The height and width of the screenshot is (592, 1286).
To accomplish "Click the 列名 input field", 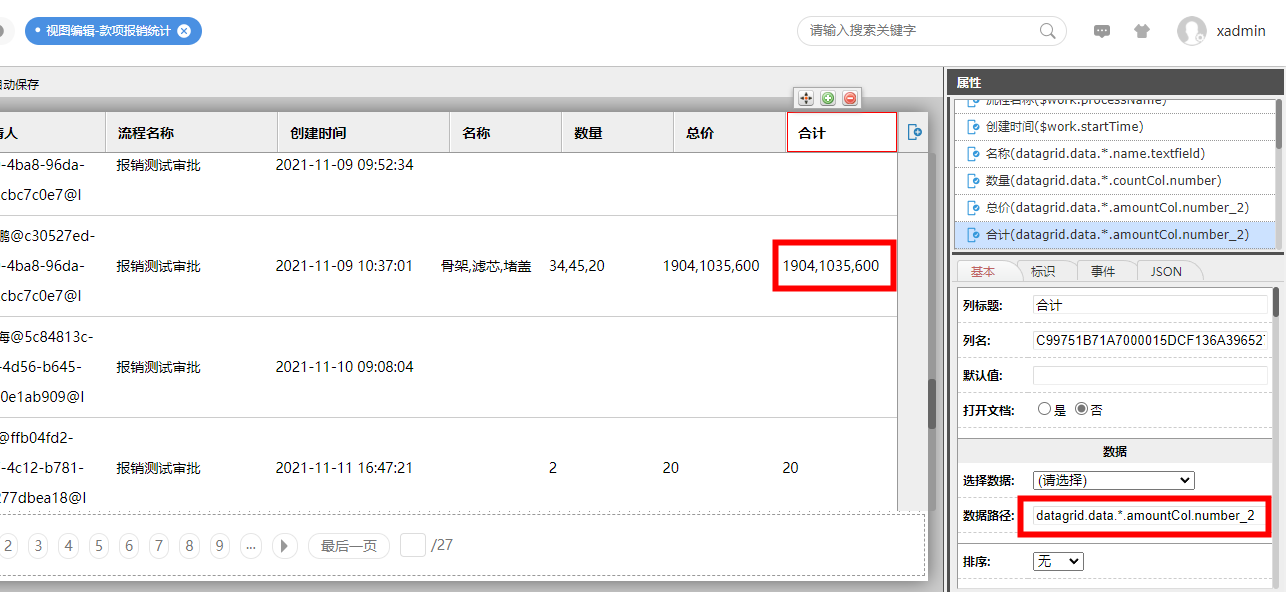I will coord(1150,341).
